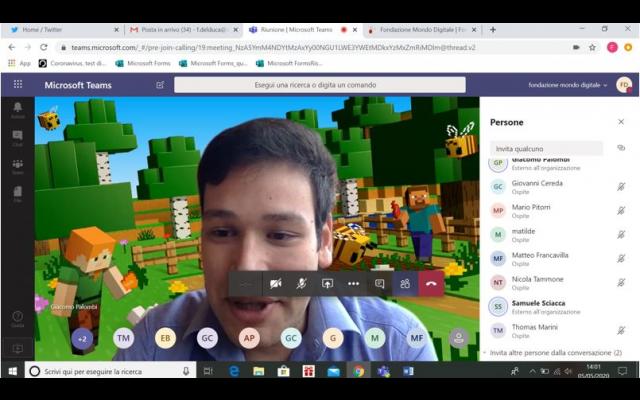Click muted mic icon beside Thomas Marini
640x400 pixels.
(621, 331)
